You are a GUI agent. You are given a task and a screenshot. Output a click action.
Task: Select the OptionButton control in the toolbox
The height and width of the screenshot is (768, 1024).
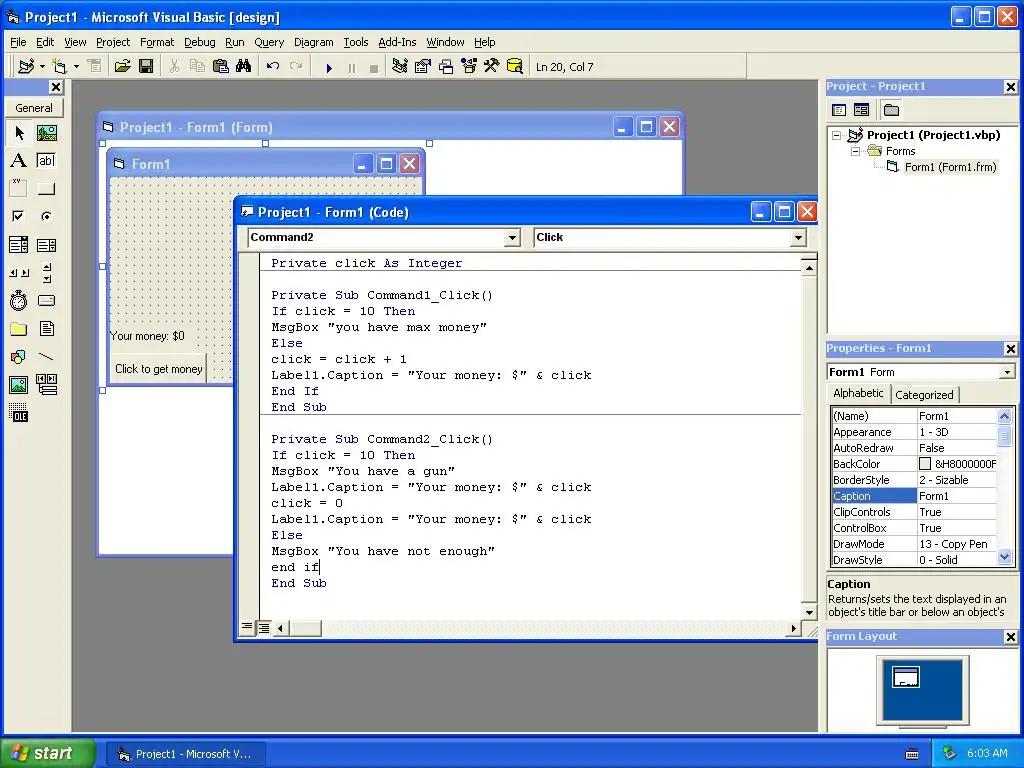[46, 216]
